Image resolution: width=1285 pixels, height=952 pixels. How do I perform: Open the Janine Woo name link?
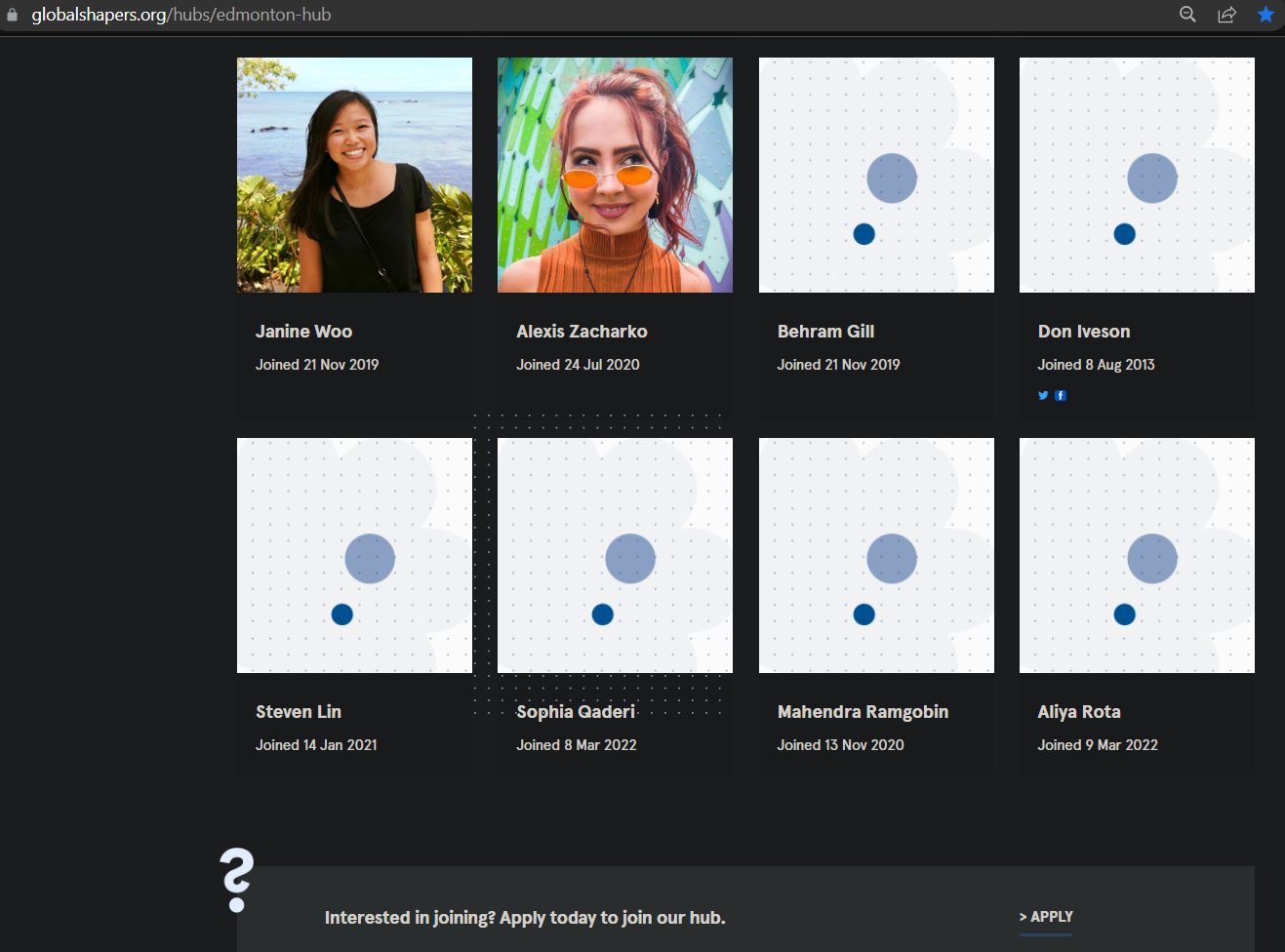303,332
